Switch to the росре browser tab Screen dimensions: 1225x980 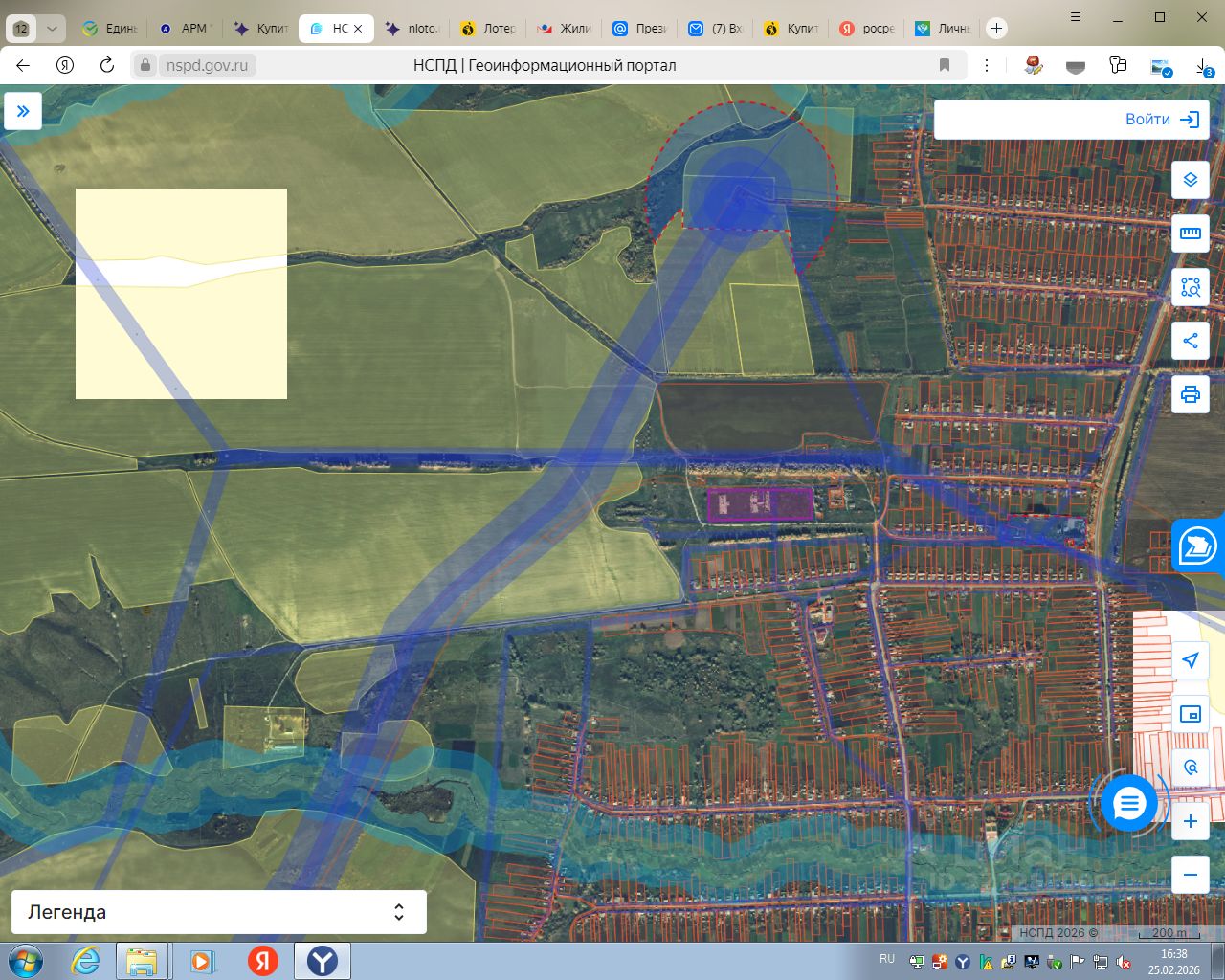click(866, 29)
